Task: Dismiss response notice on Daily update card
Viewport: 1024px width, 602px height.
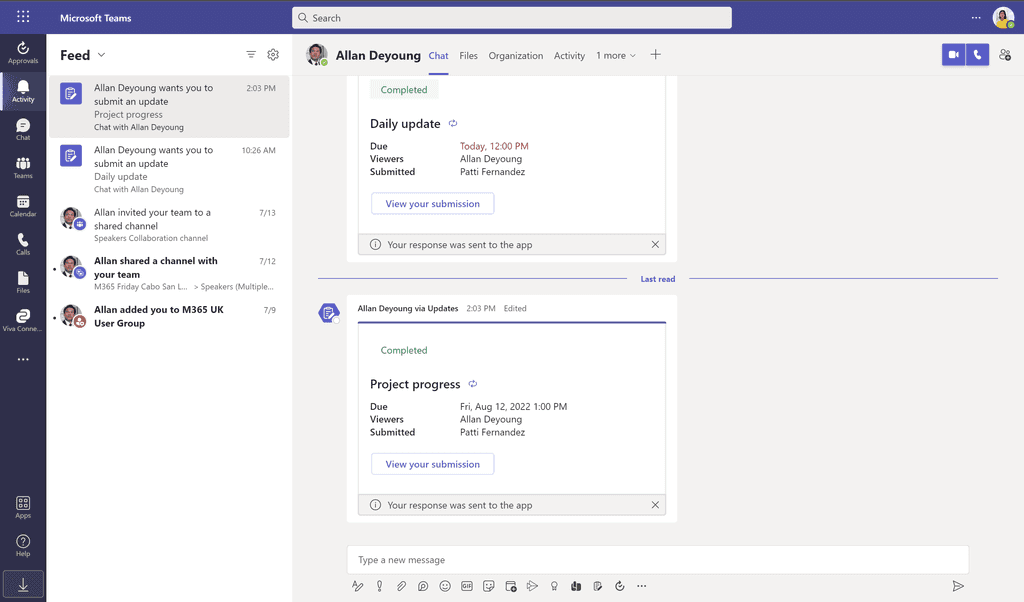Action: (x=655, y=244)
